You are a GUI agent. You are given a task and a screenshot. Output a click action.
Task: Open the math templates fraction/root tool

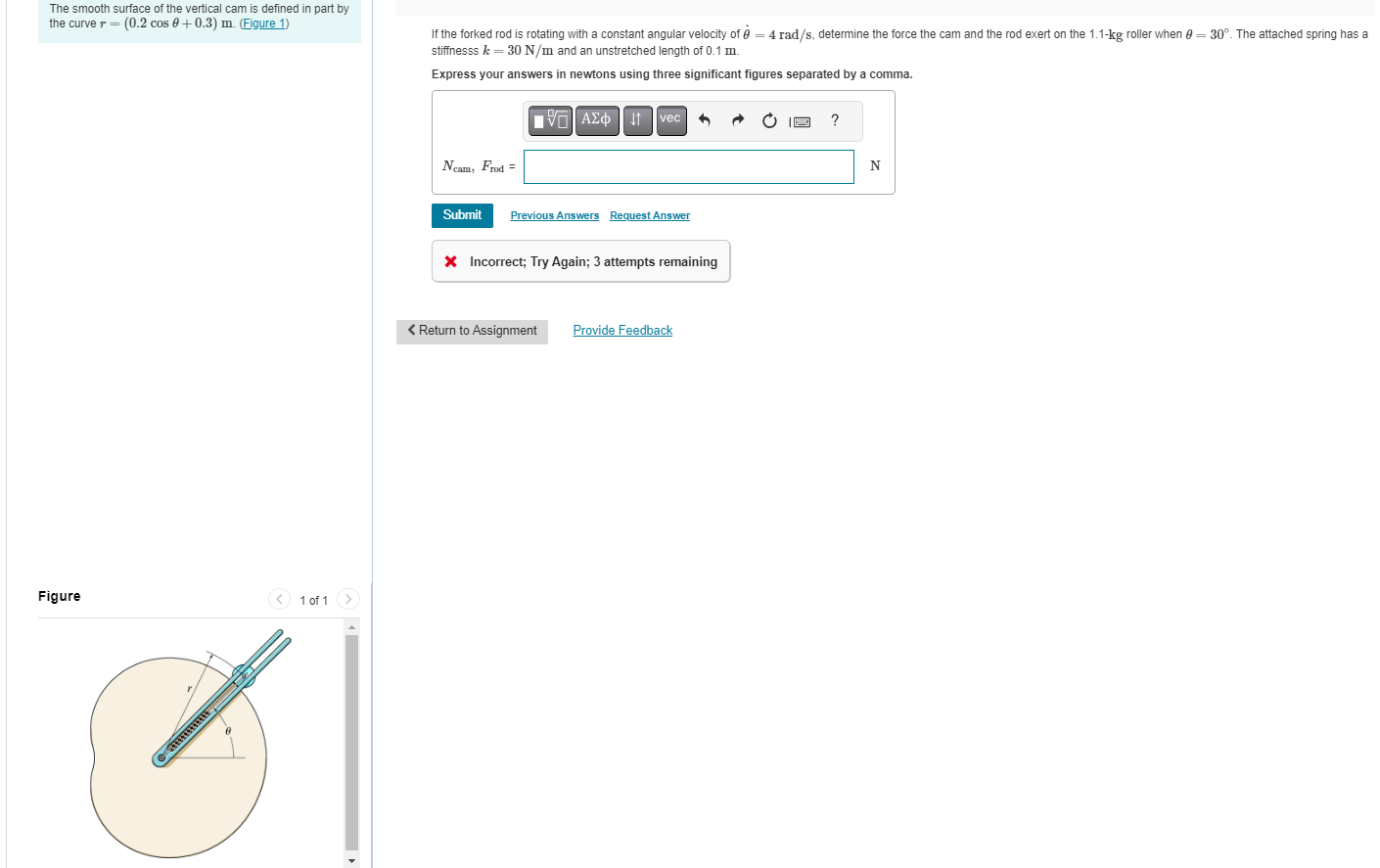coord(550,120)
